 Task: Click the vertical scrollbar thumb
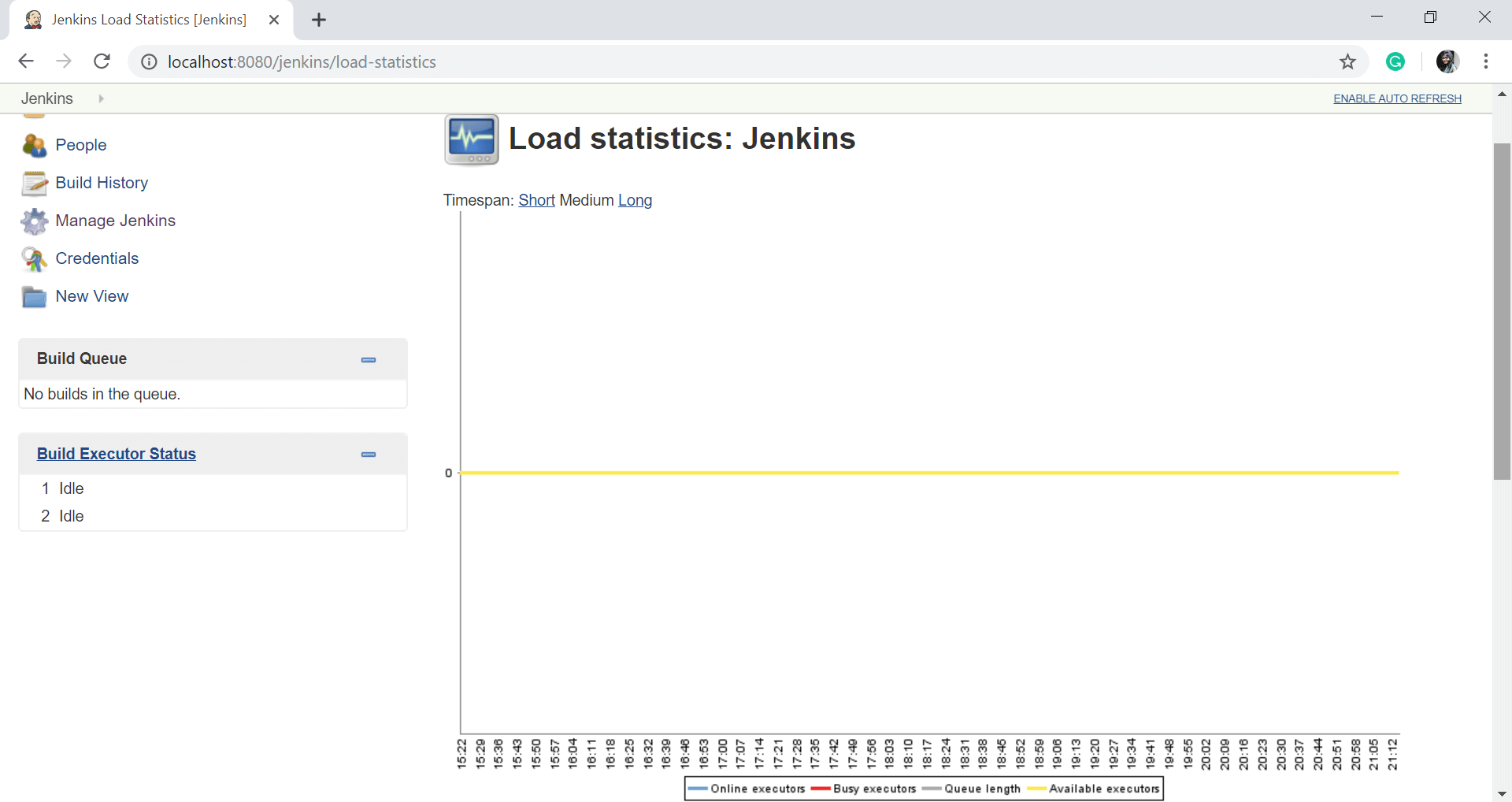click(1502, 311)
